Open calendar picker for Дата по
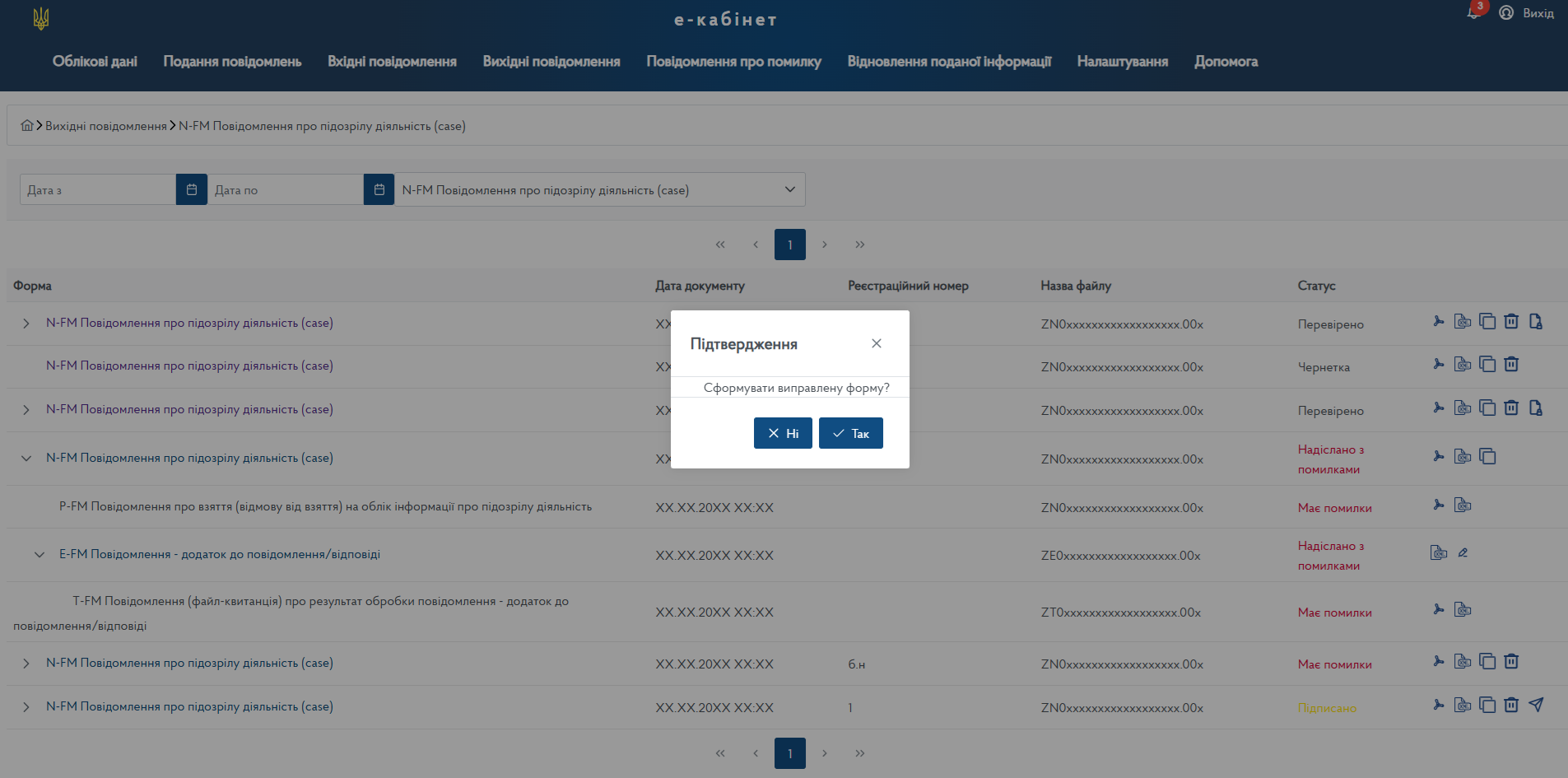The image size is (1568, 778). point(379,189)
